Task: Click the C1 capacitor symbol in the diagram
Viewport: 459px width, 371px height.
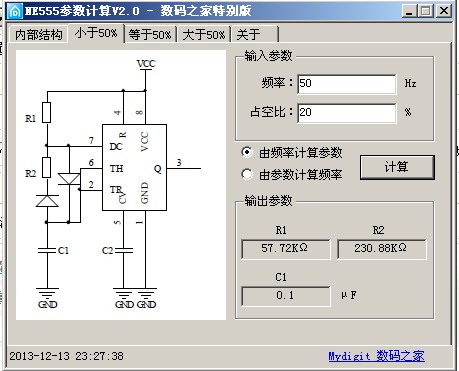Action: tap(47, 250)
